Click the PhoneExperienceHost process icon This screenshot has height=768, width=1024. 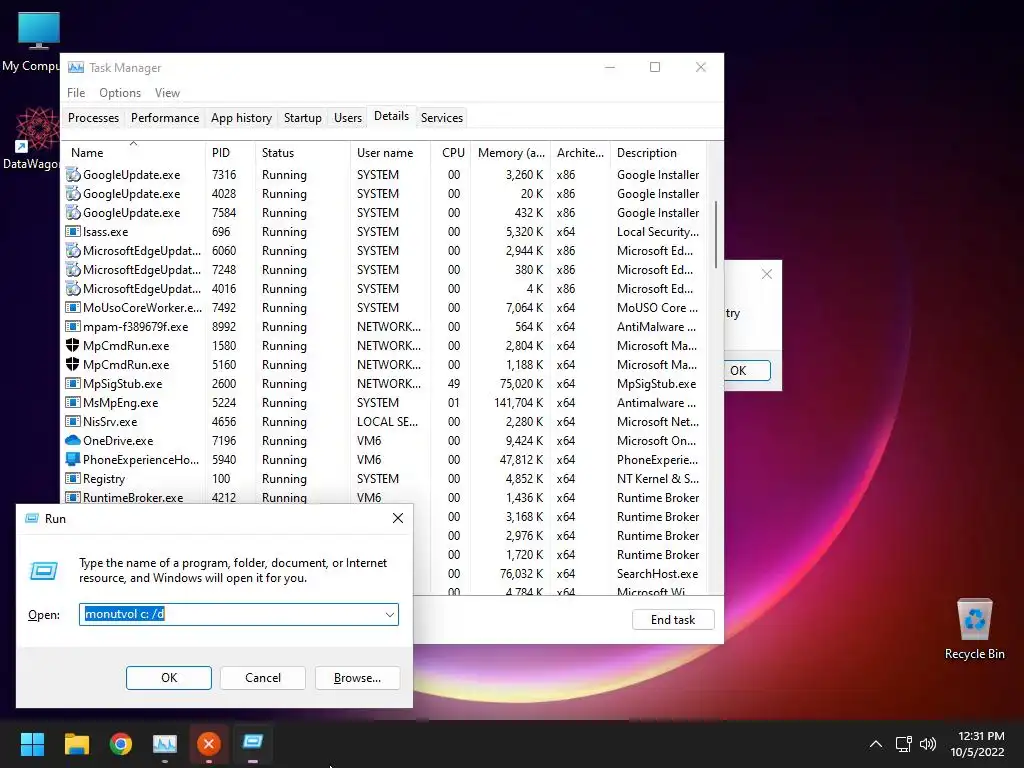[x=72, y=459]
